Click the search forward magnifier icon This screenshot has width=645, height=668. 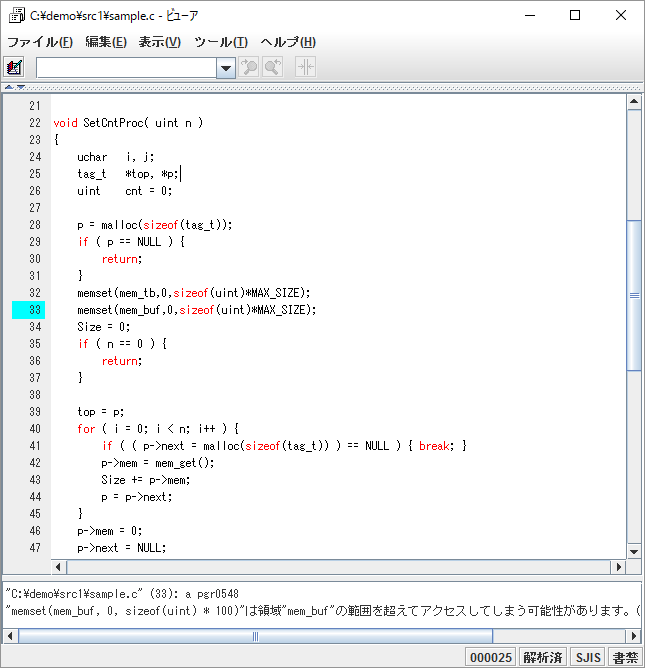(249, 67)
